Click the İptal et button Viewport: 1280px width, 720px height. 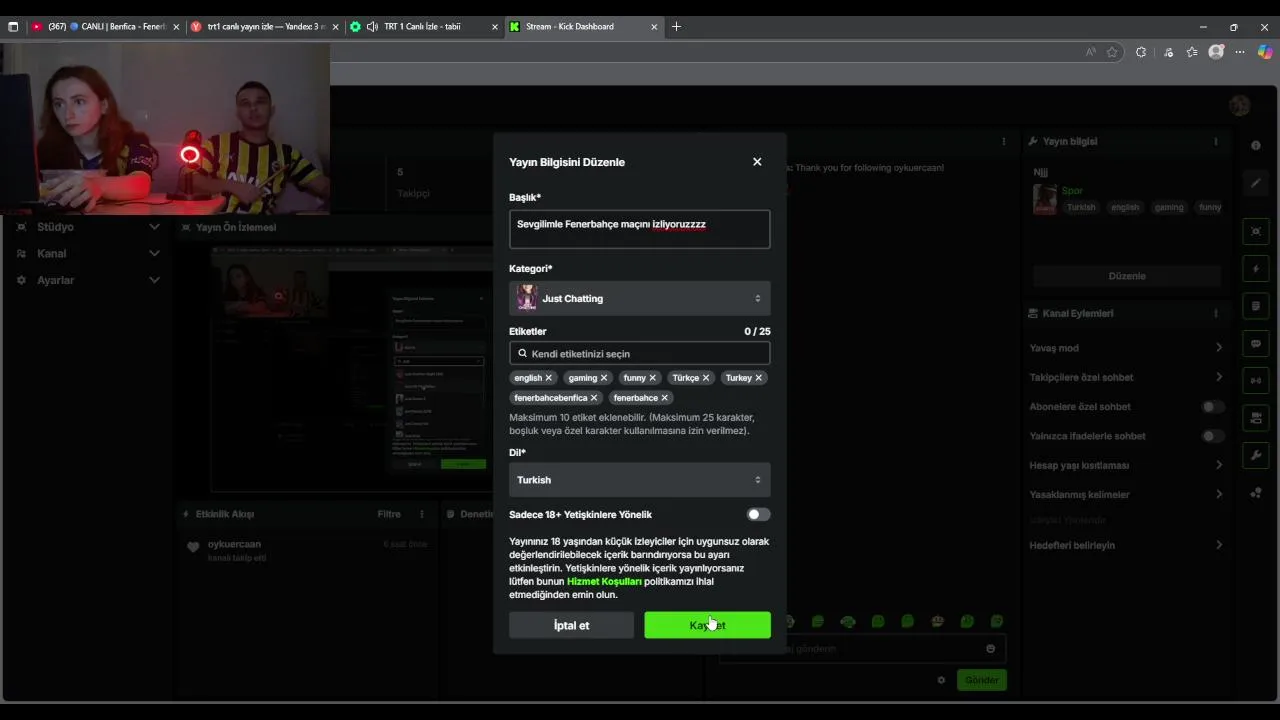(571, 625)
